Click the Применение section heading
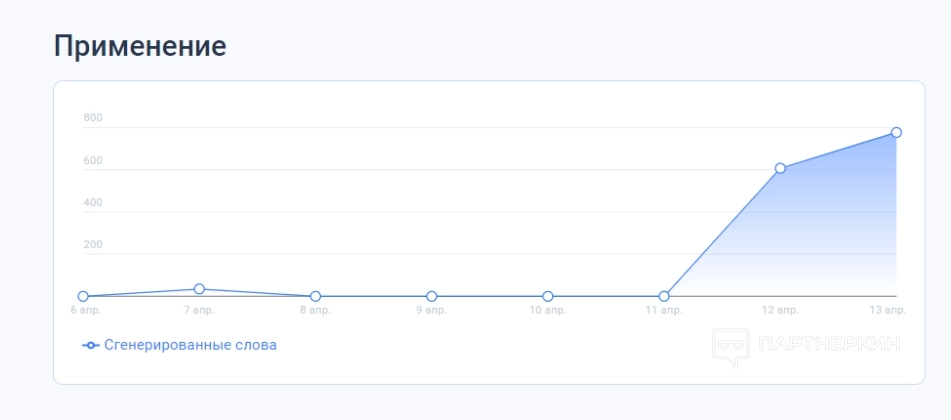Image resolution: width=951 pixels, height=420 pixels. [x=140, y=45]
